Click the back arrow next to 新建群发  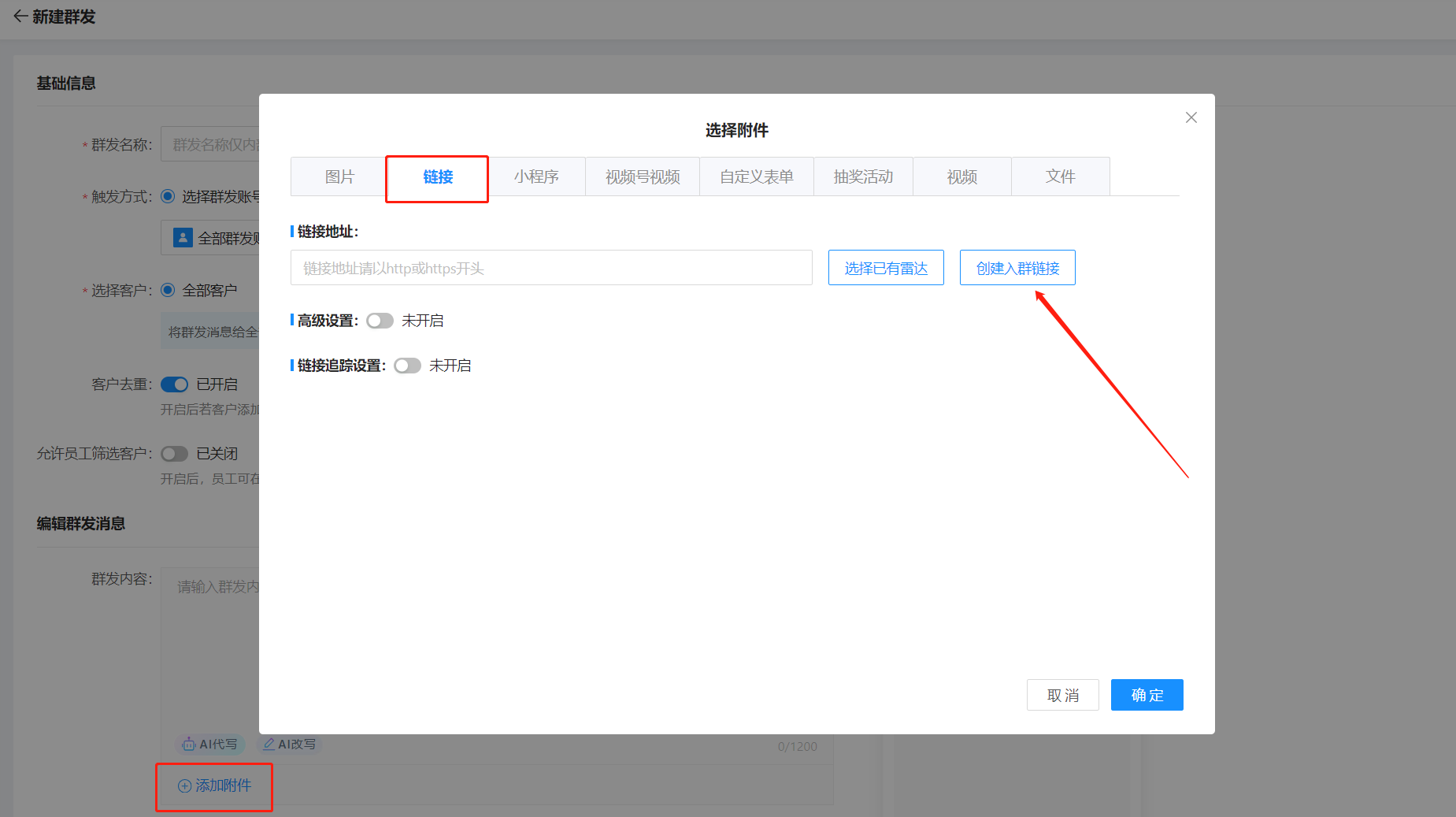[20, 17]
